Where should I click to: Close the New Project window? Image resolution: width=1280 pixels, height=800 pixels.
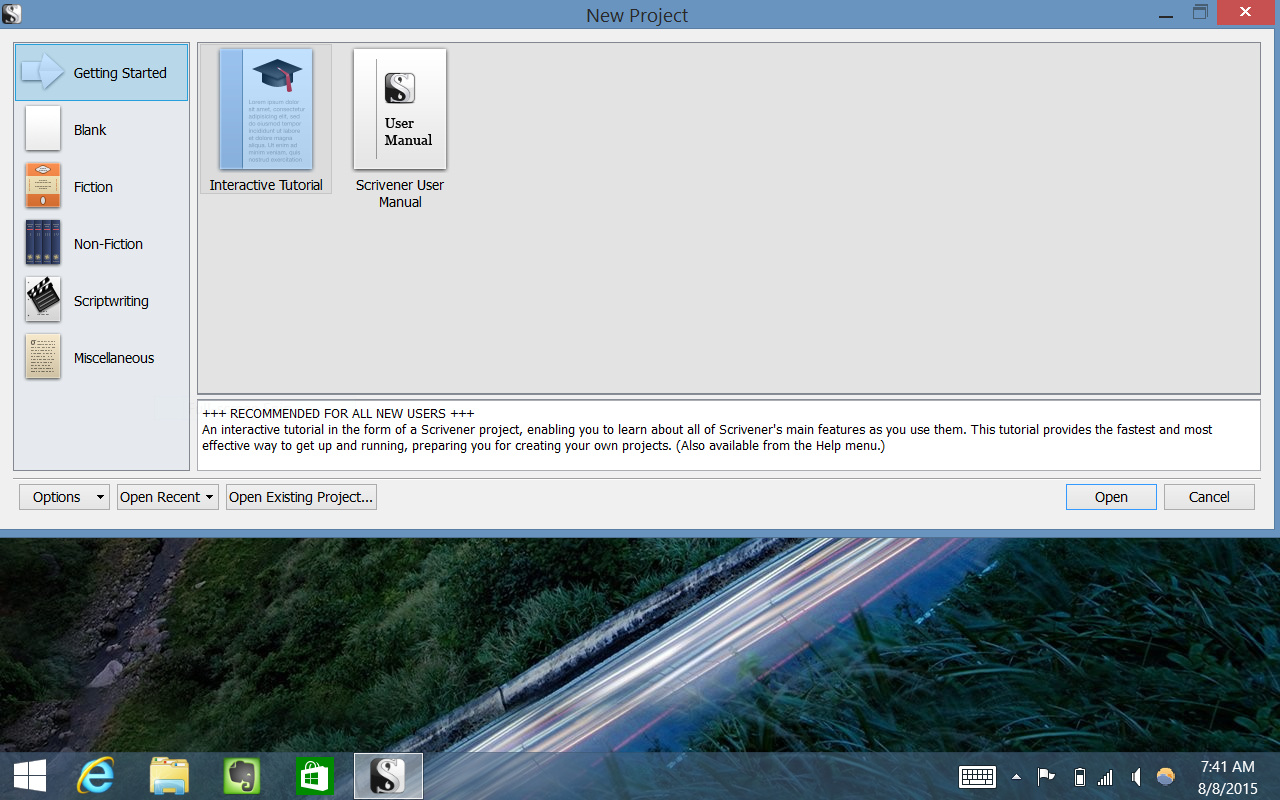coord(1245,12)
